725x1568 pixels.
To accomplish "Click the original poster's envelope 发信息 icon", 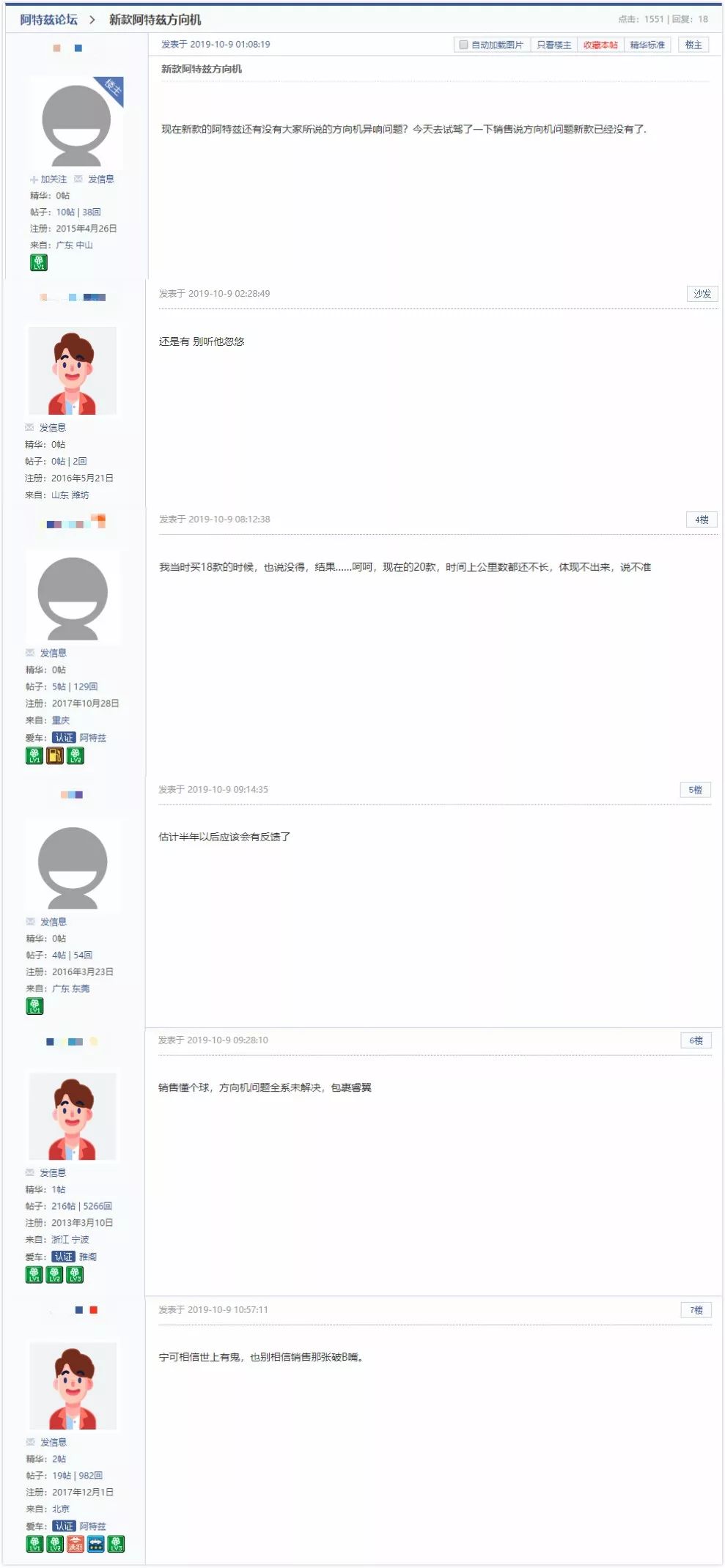I will click(x=78, y=179).
